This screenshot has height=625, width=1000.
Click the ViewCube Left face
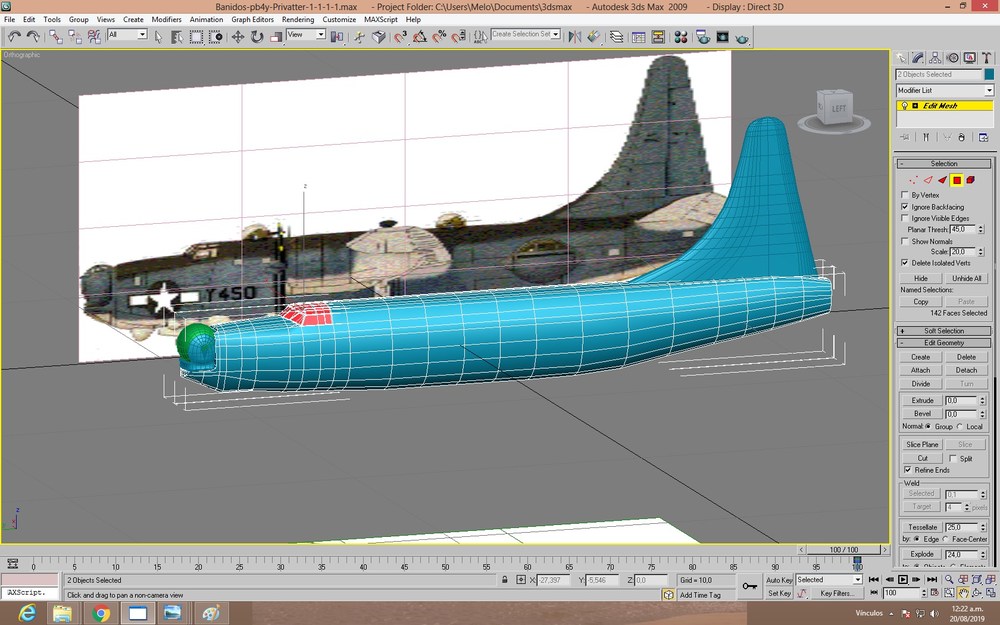tap(838, 109)
